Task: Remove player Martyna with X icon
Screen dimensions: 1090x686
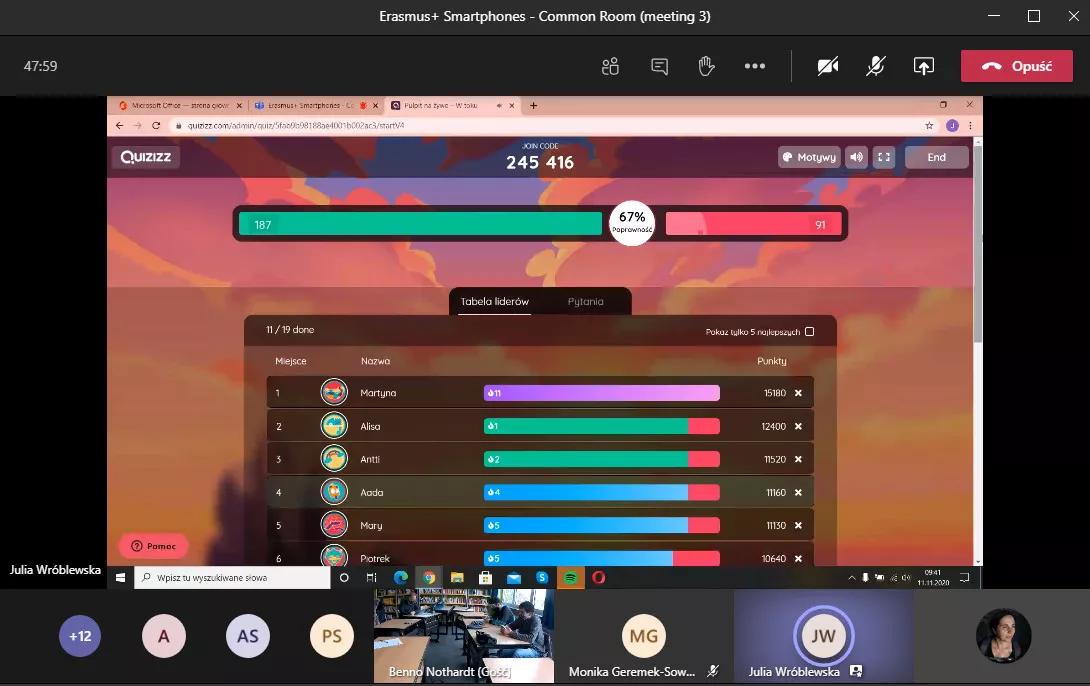Action: point(798,393)
